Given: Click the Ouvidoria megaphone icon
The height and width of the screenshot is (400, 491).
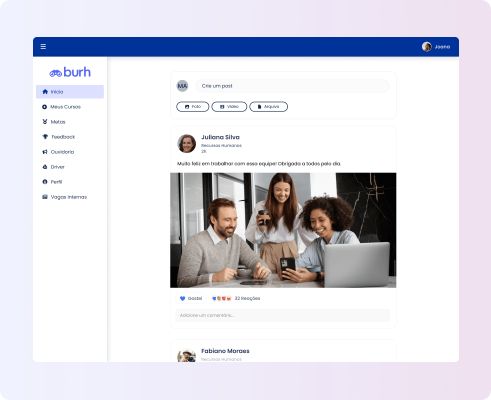Looking at the screenshot, I should (45, 152).
